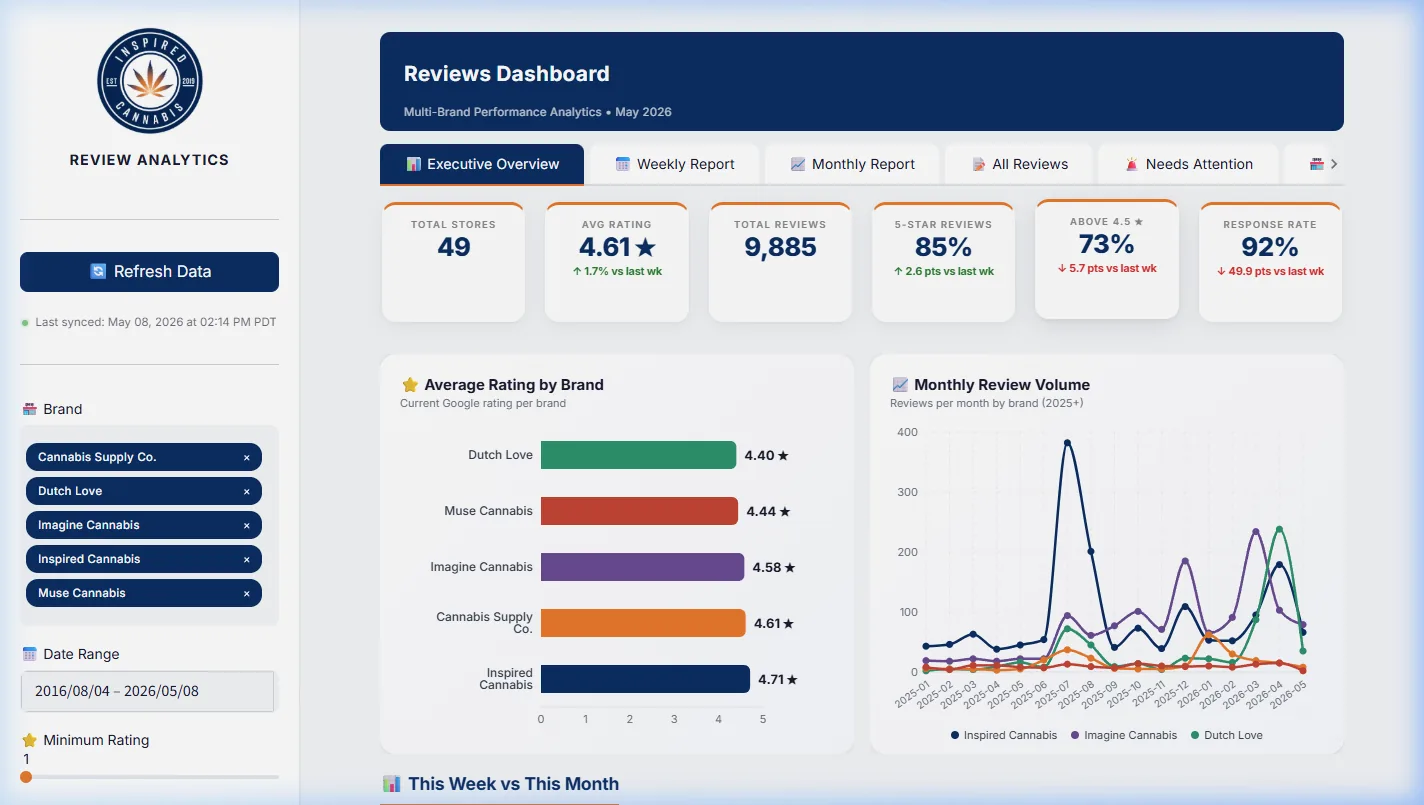The image size is (1424, 805).
Task: Click the star icon beside Minimum Rating
Action: pos(29,740)
